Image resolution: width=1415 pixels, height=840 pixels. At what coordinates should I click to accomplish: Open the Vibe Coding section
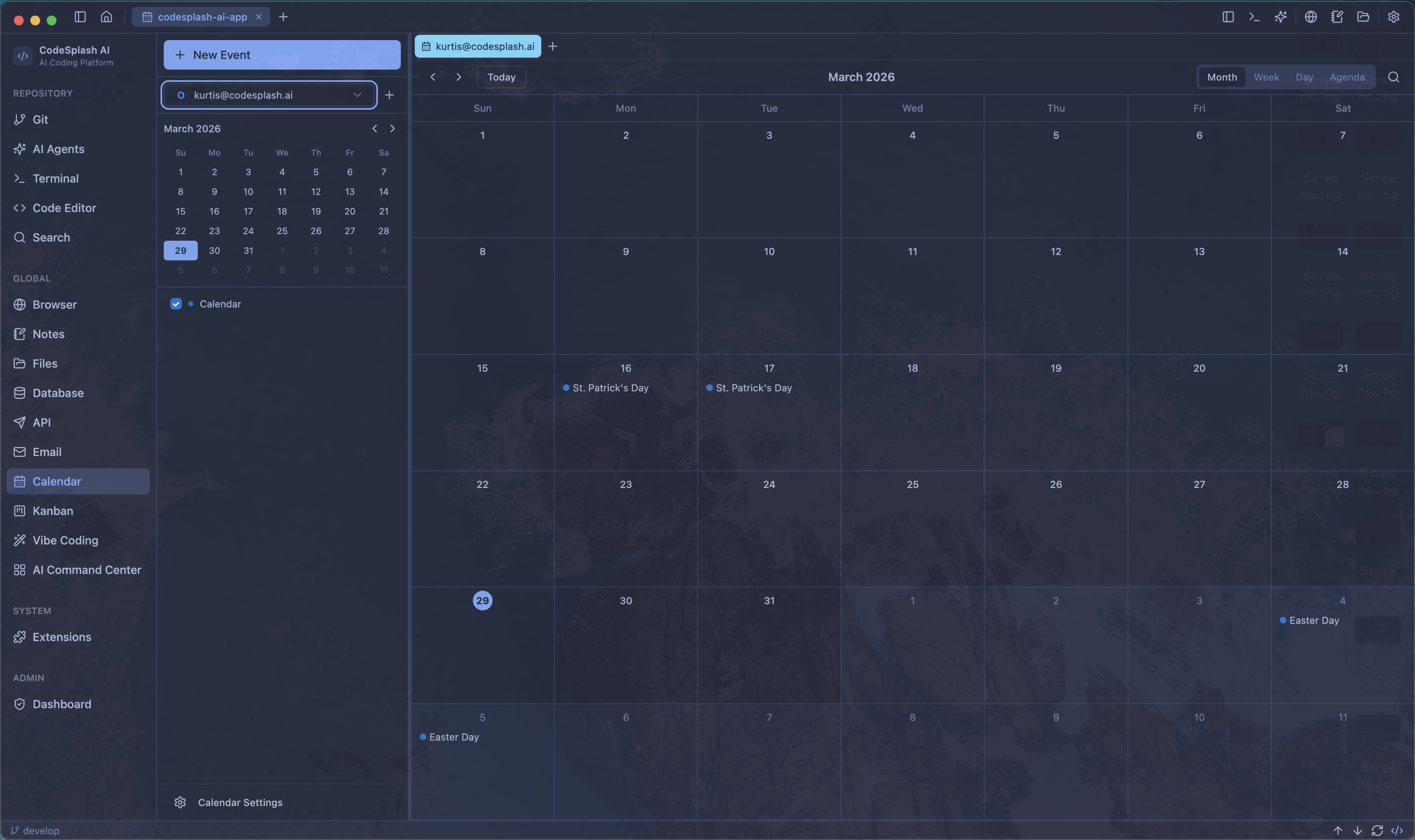pos(65,540)
